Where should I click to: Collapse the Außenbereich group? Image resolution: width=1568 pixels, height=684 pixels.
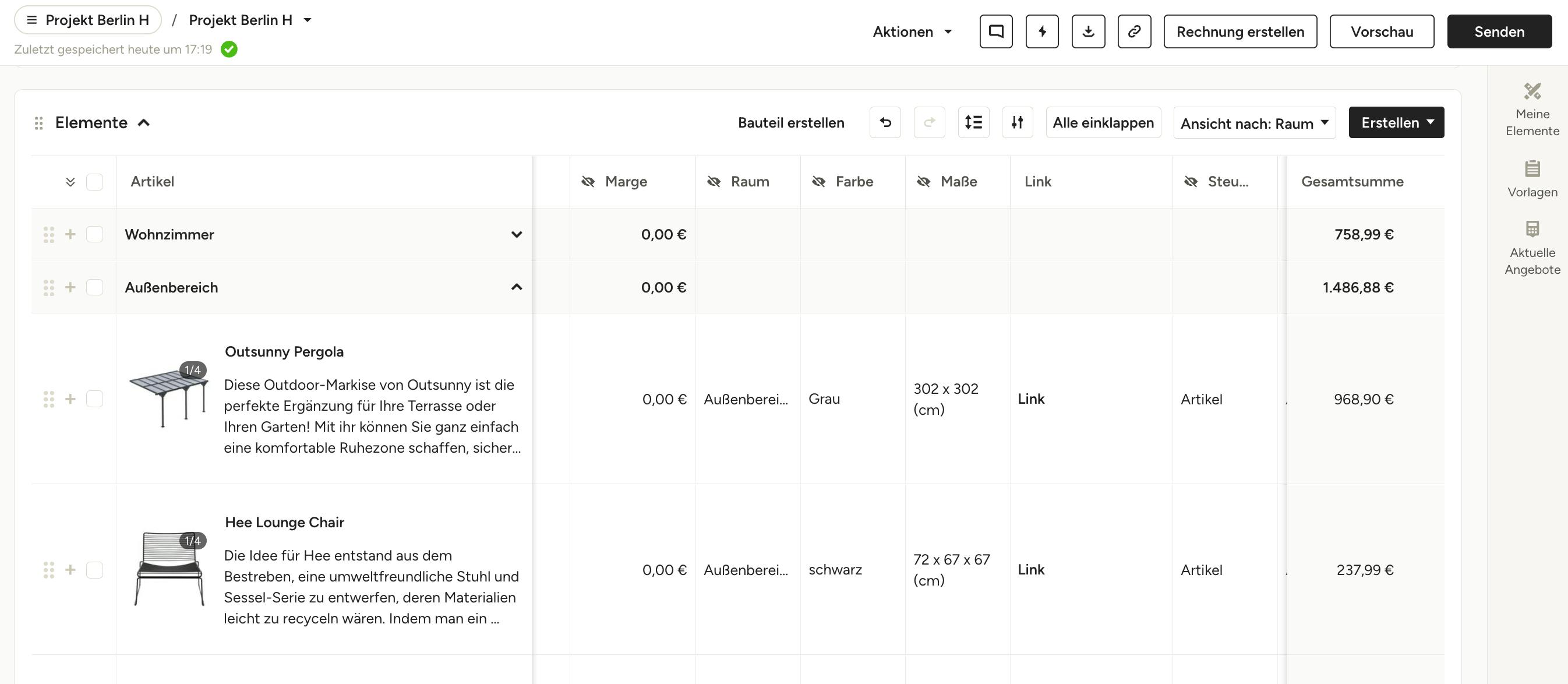pos(517,287)
